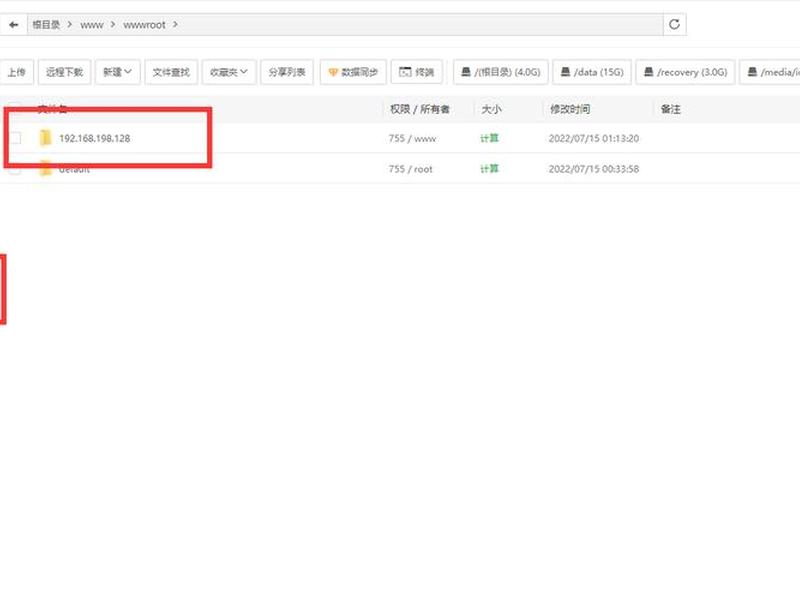800x600 pixels.
Task: Expand the 新建 dropdown
Action: tap(117, 72)
